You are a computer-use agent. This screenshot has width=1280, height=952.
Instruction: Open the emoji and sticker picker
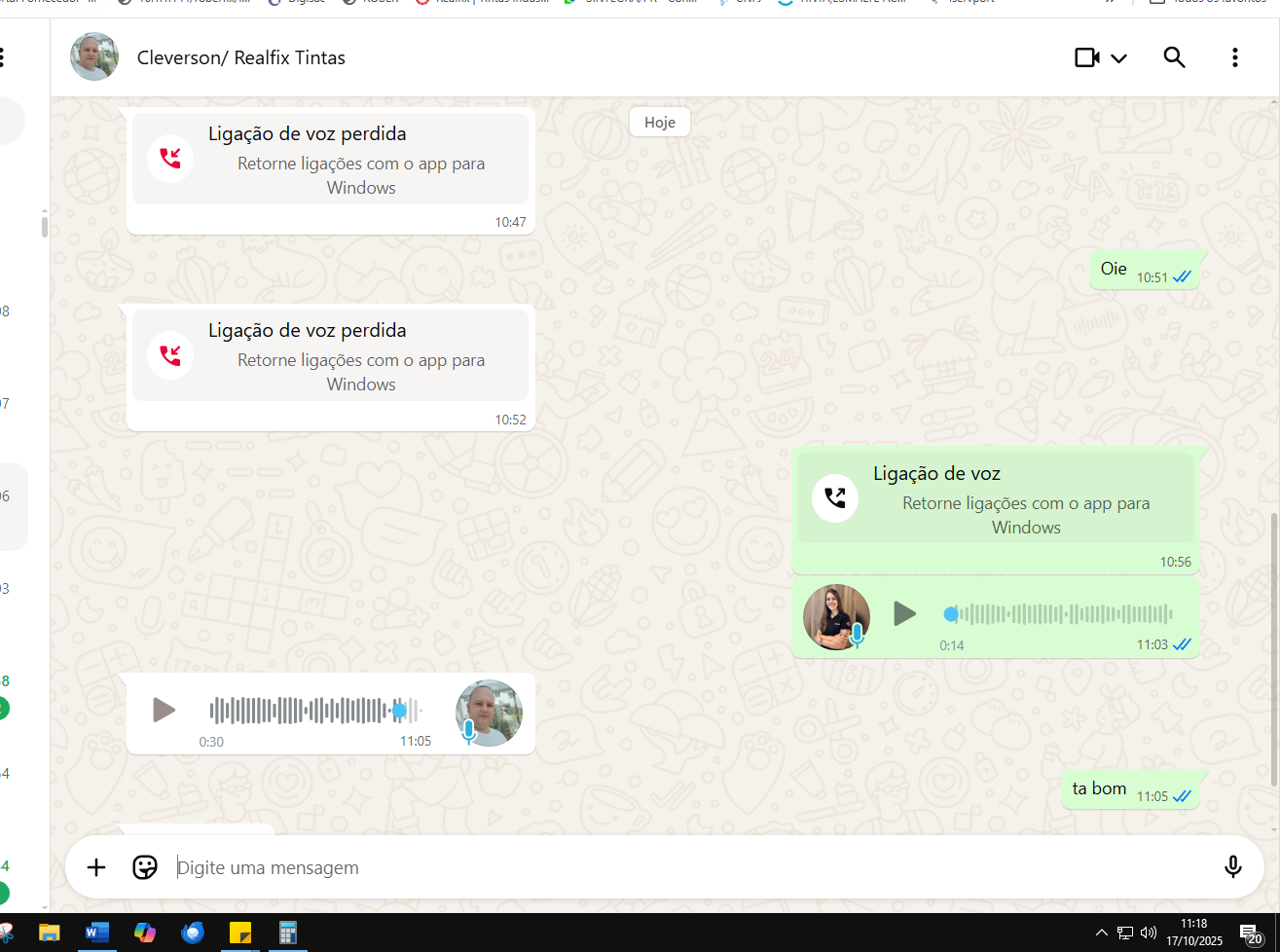[145, 867]
